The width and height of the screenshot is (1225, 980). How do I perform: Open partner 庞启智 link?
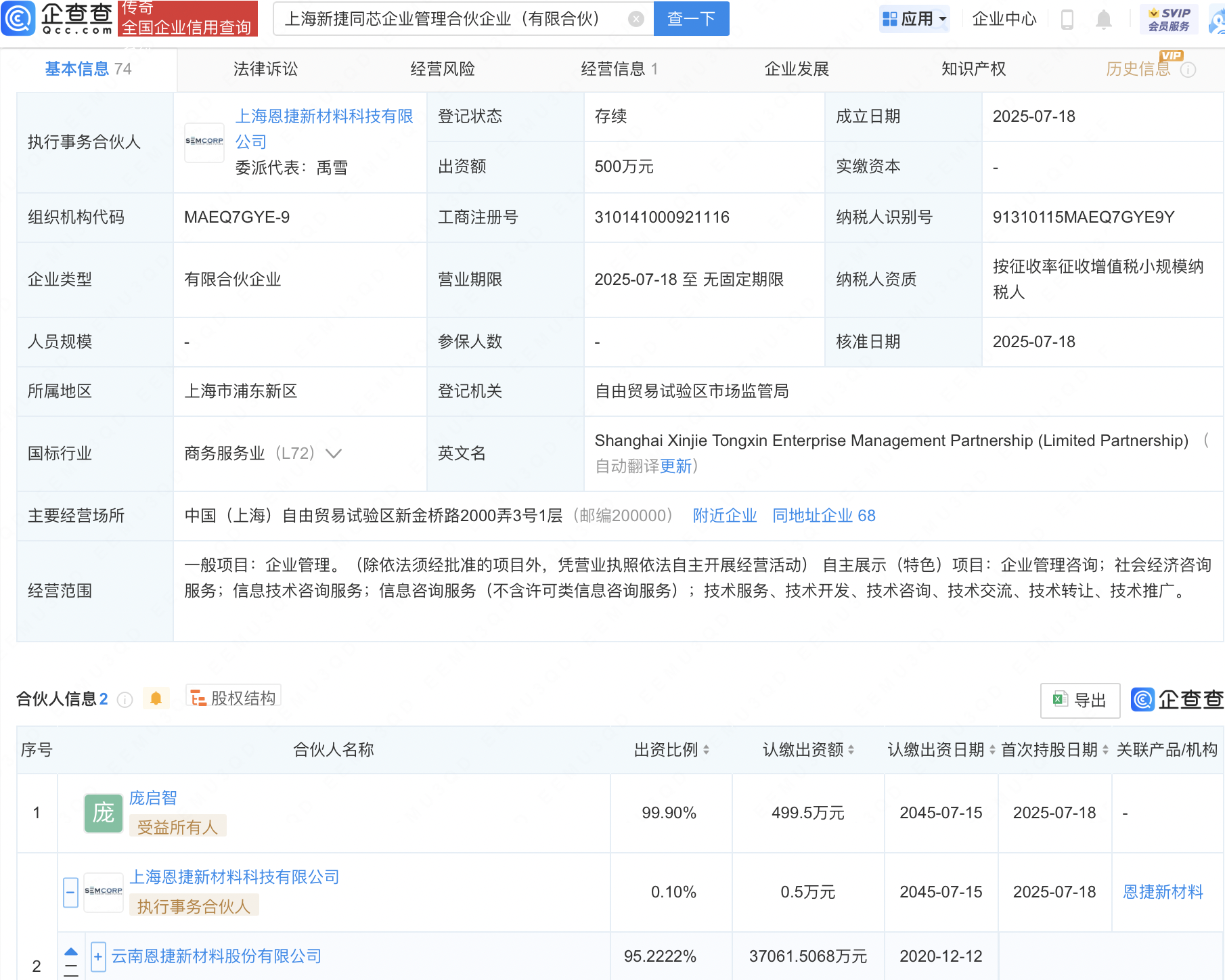coord(153,798)
